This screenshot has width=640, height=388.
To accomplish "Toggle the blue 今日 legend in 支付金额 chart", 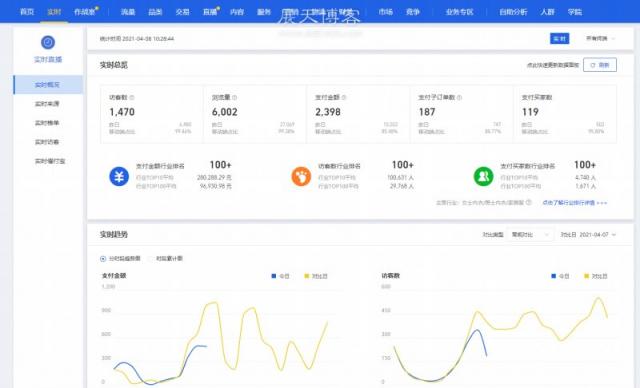I will (x=280, y=276).
